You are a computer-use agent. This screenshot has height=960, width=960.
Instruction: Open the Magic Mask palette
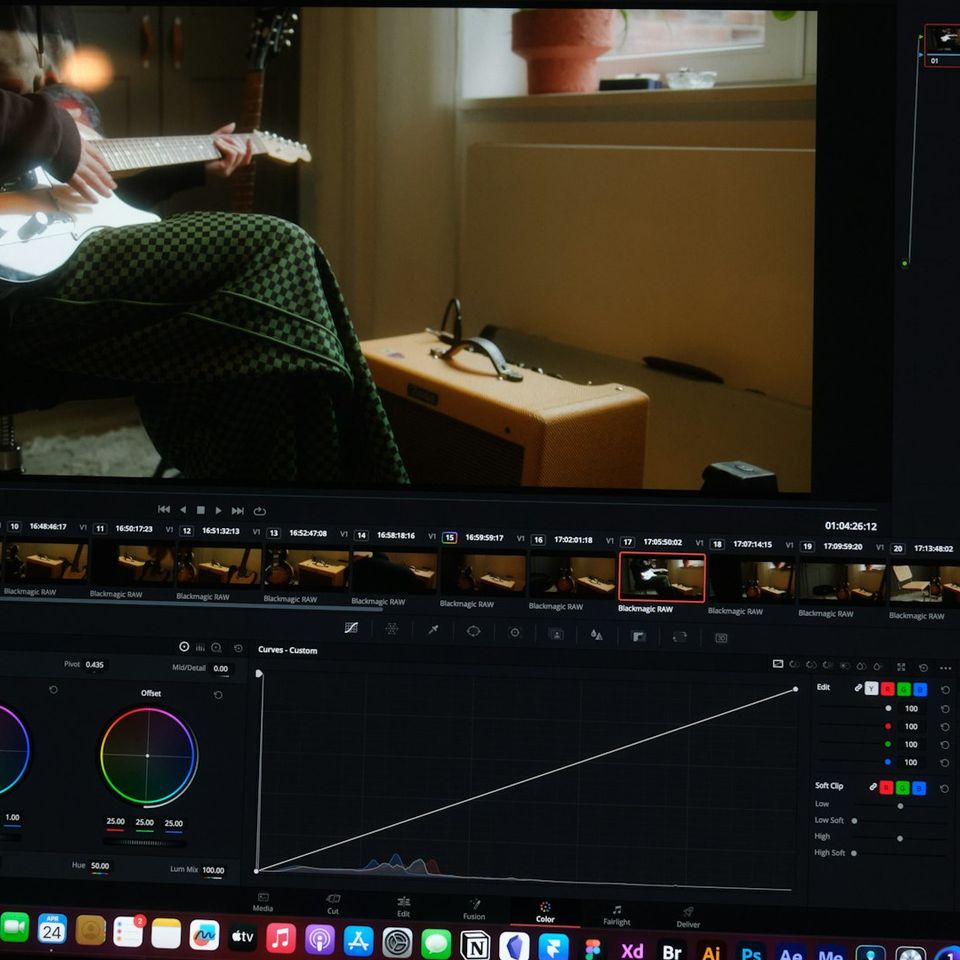coord(556,634)
